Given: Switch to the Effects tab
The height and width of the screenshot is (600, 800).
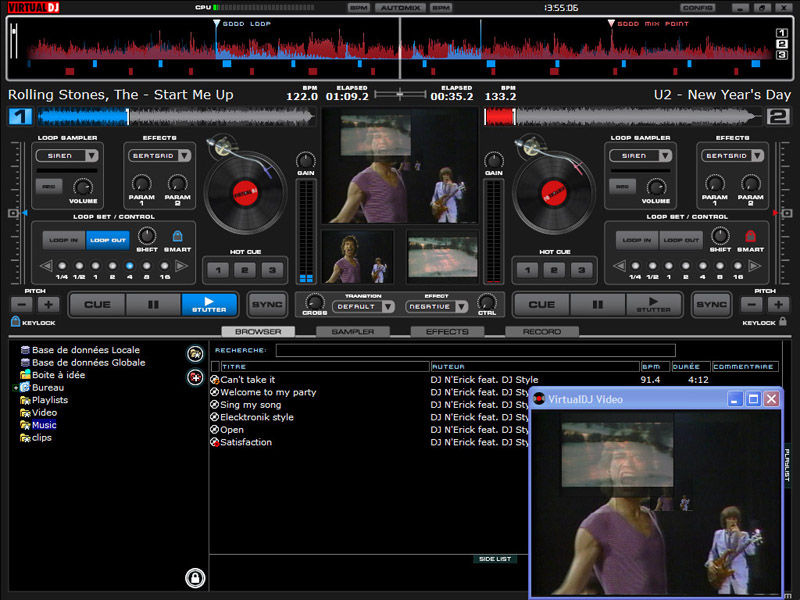Looking at the screenshot, I should (446, 331).
